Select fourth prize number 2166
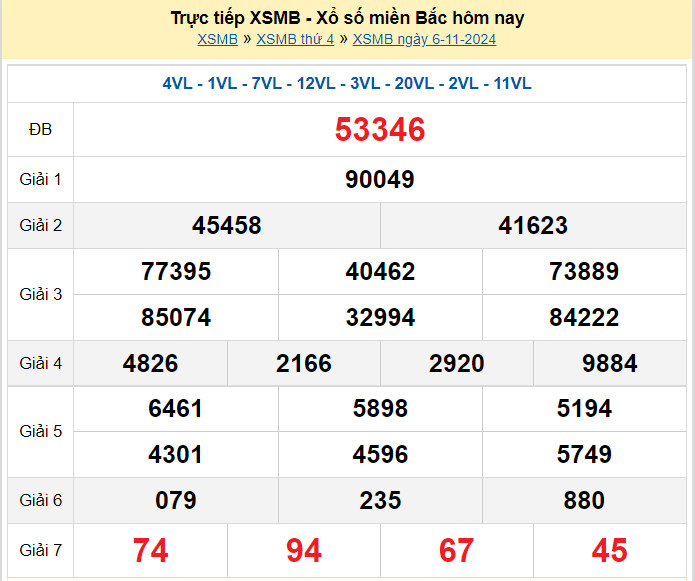Viewport: 695px width, 581px height. (304, 363)
